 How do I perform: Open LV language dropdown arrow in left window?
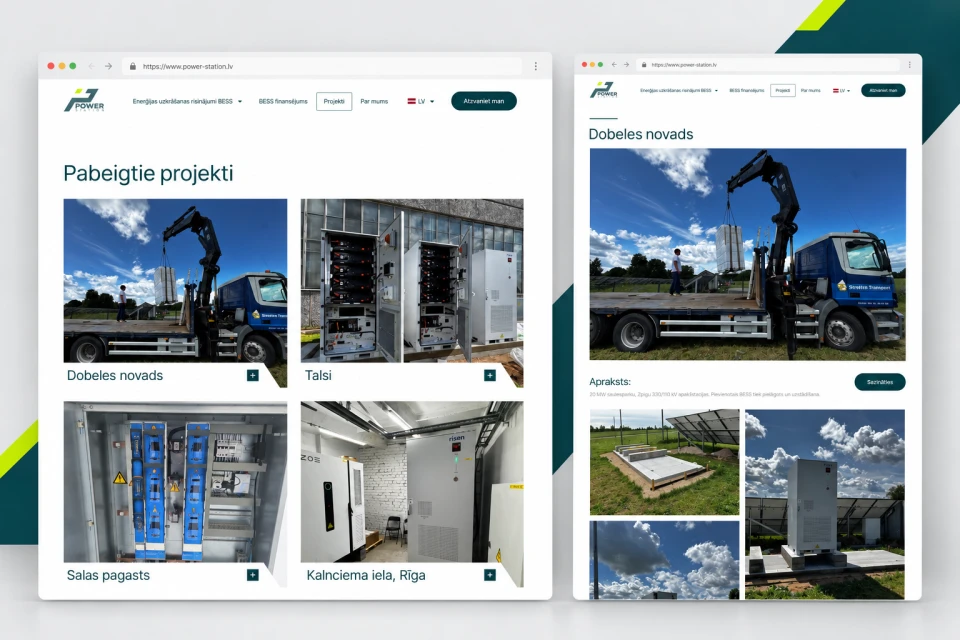(432, 102)
